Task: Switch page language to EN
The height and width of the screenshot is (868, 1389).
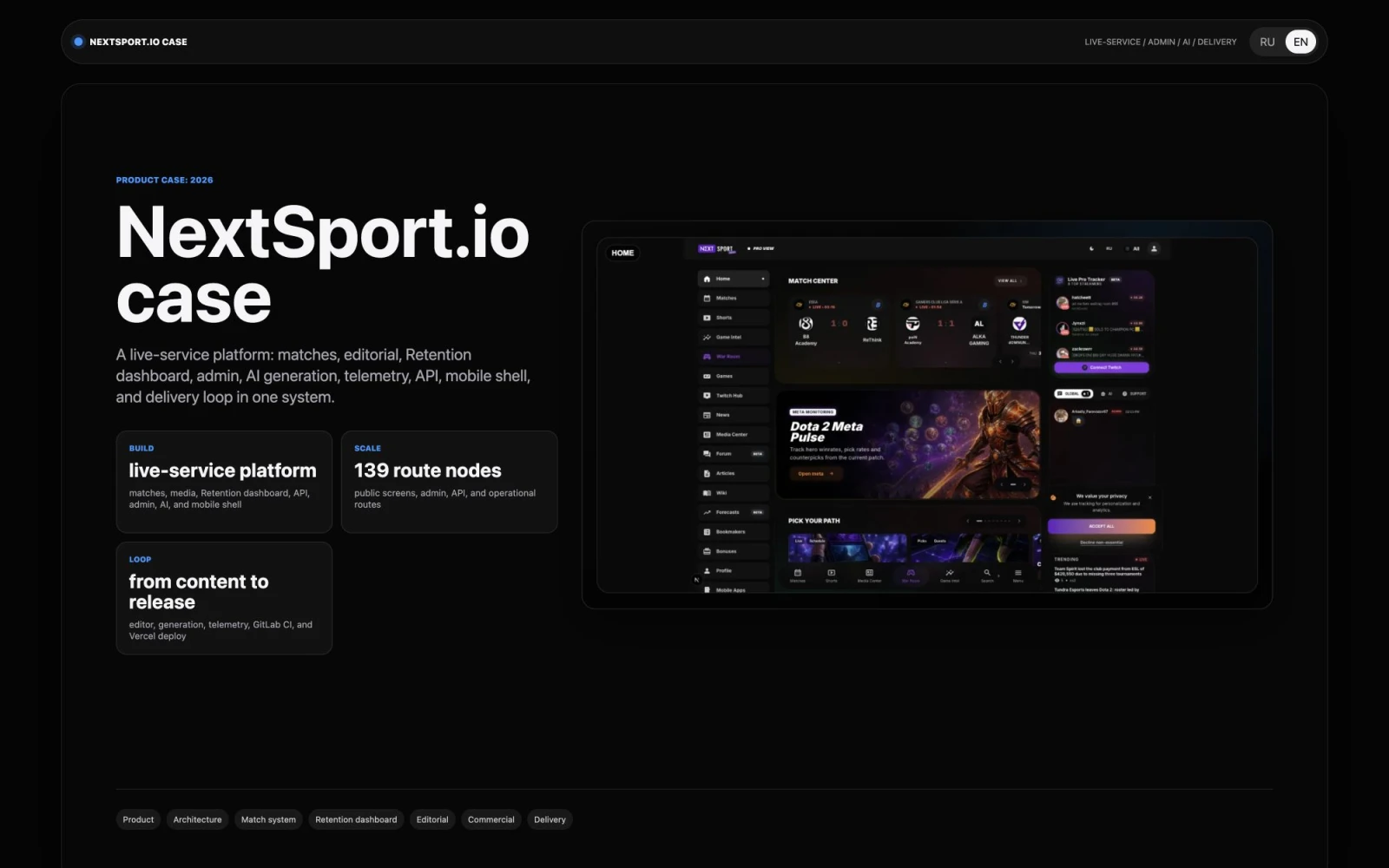Action: tap(1300, 42)
